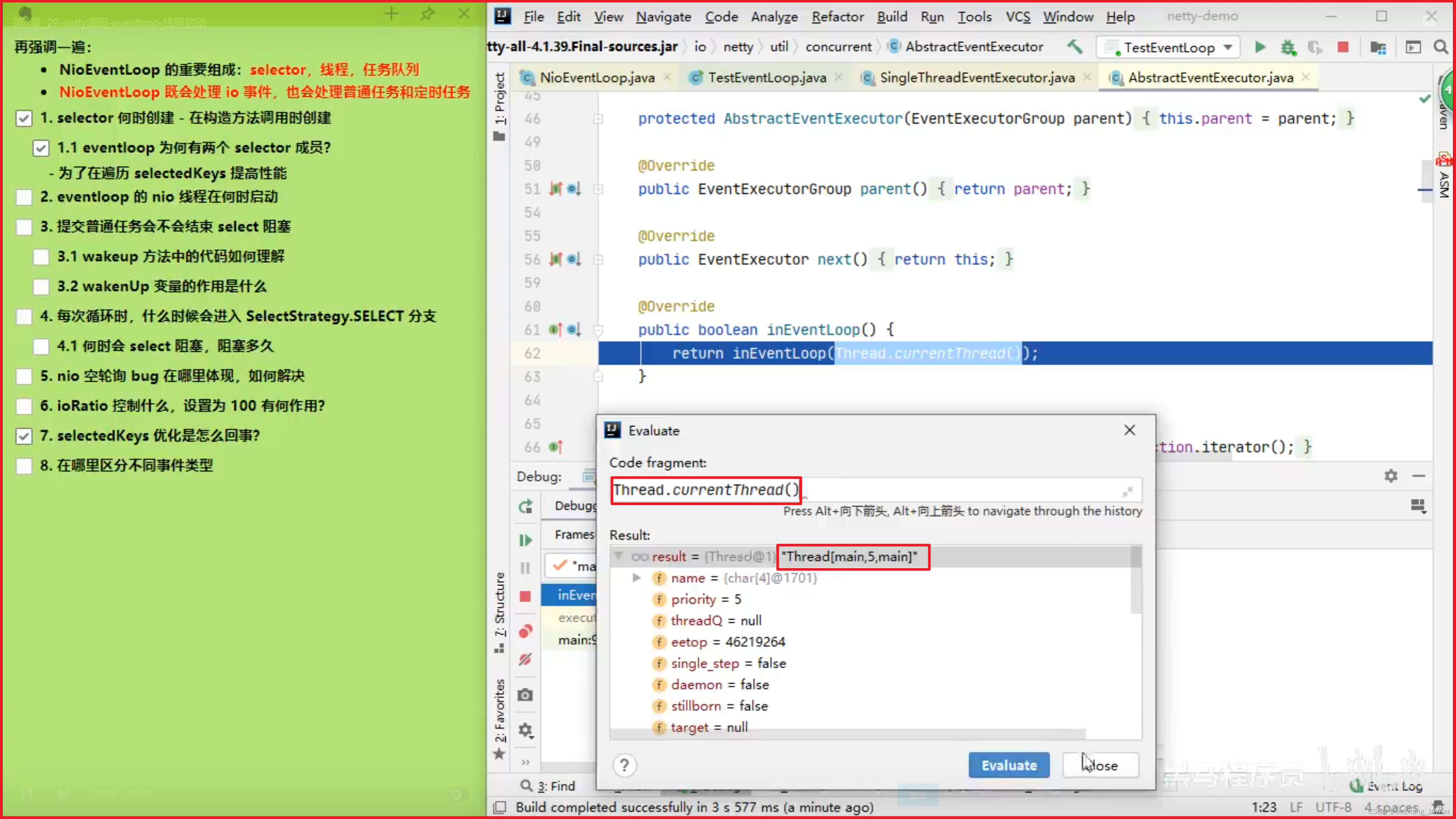The width and height of the screenshot is (1456, 819).
Task: Open Project Structure icon in toolbar
Action: click(1378, 47)
